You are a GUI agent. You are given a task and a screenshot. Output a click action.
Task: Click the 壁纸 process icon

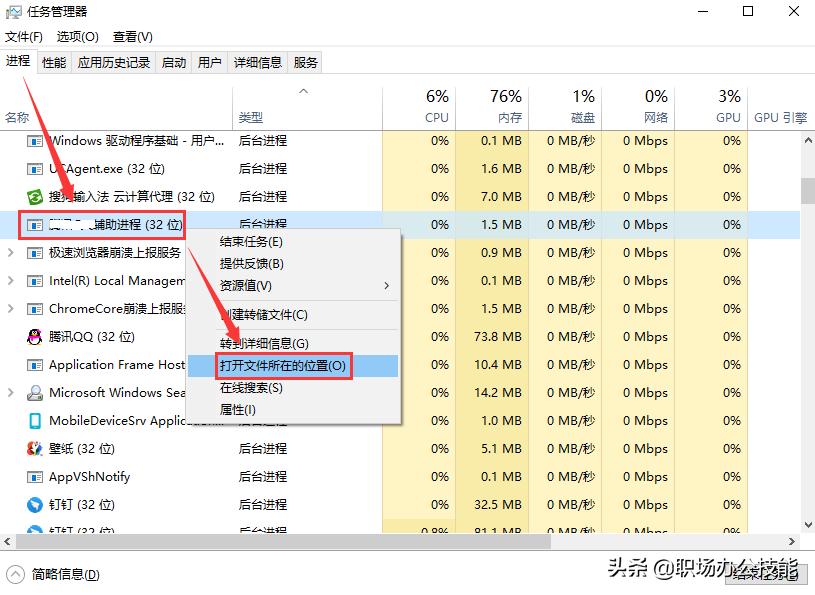[34, 448]
